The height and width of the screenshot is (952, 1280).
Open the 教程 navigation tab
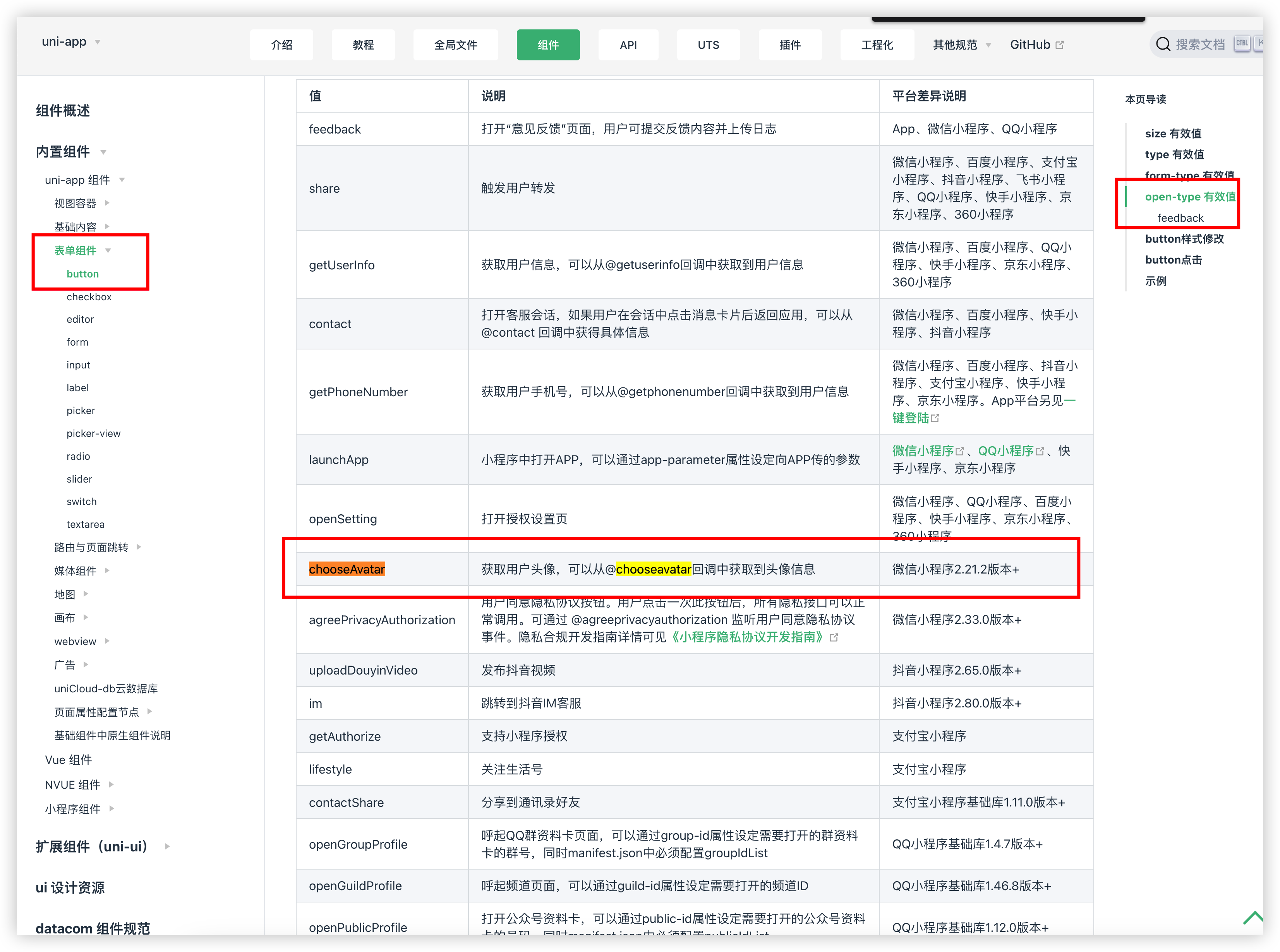pyautogui.click(x=363, y=45)
